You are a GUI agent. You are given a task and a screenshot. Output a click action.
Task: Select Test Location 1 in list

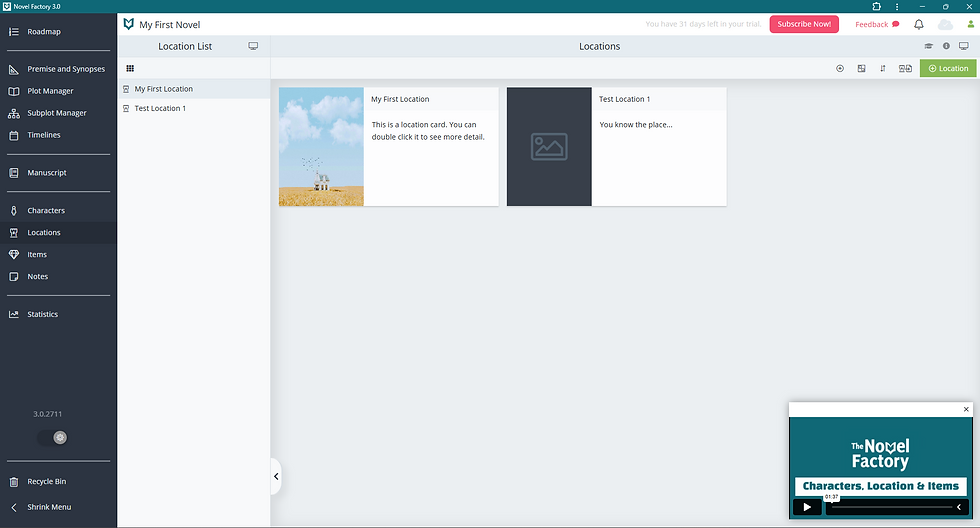(x=194, y=108)
